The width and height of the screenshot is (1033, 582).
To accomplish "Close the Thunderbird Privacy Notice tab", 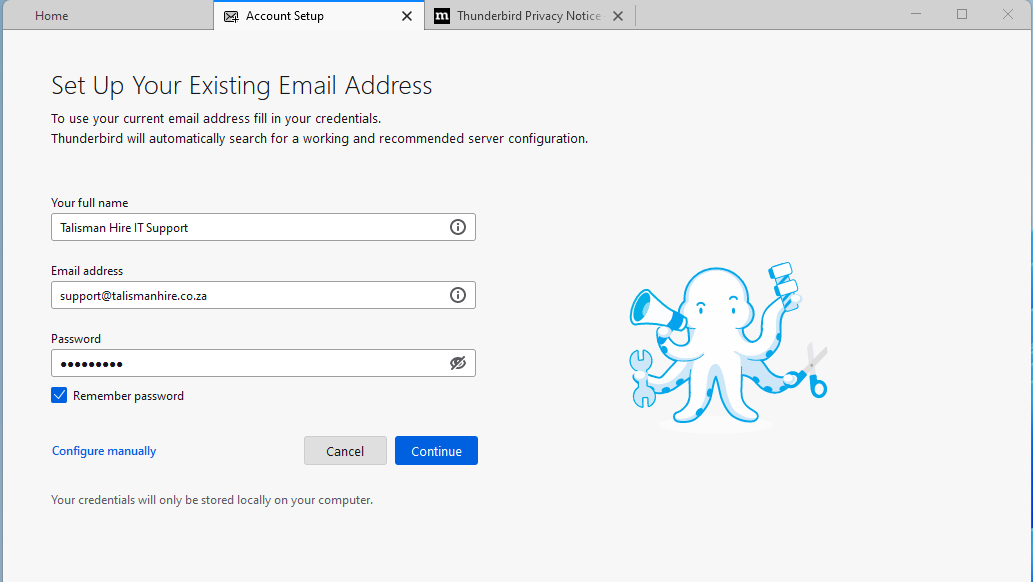I will point(618,16).
